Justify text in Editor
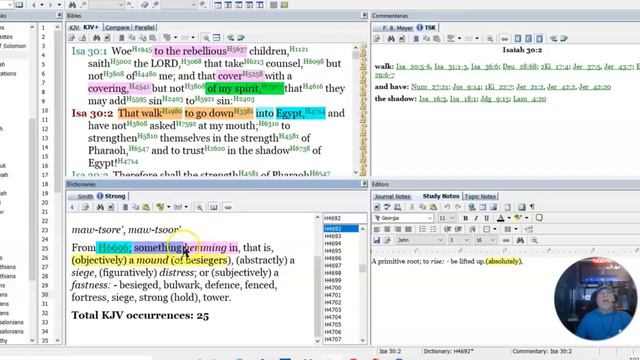The width and height of the screenshot is (640, 360). 408,229
